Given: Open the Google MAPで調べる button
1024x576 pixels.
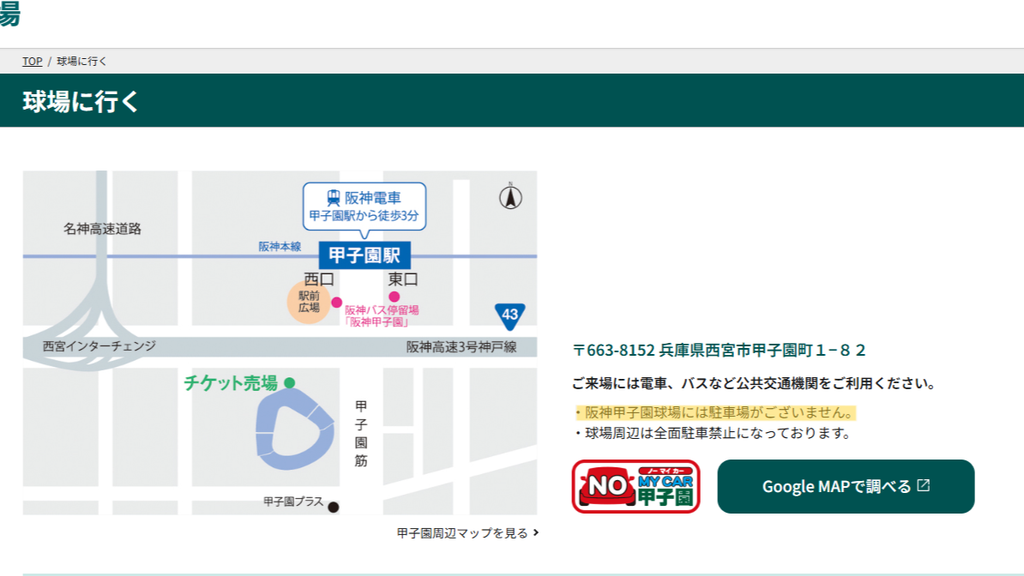Looking at the screenshot, I should click(846, 487).
